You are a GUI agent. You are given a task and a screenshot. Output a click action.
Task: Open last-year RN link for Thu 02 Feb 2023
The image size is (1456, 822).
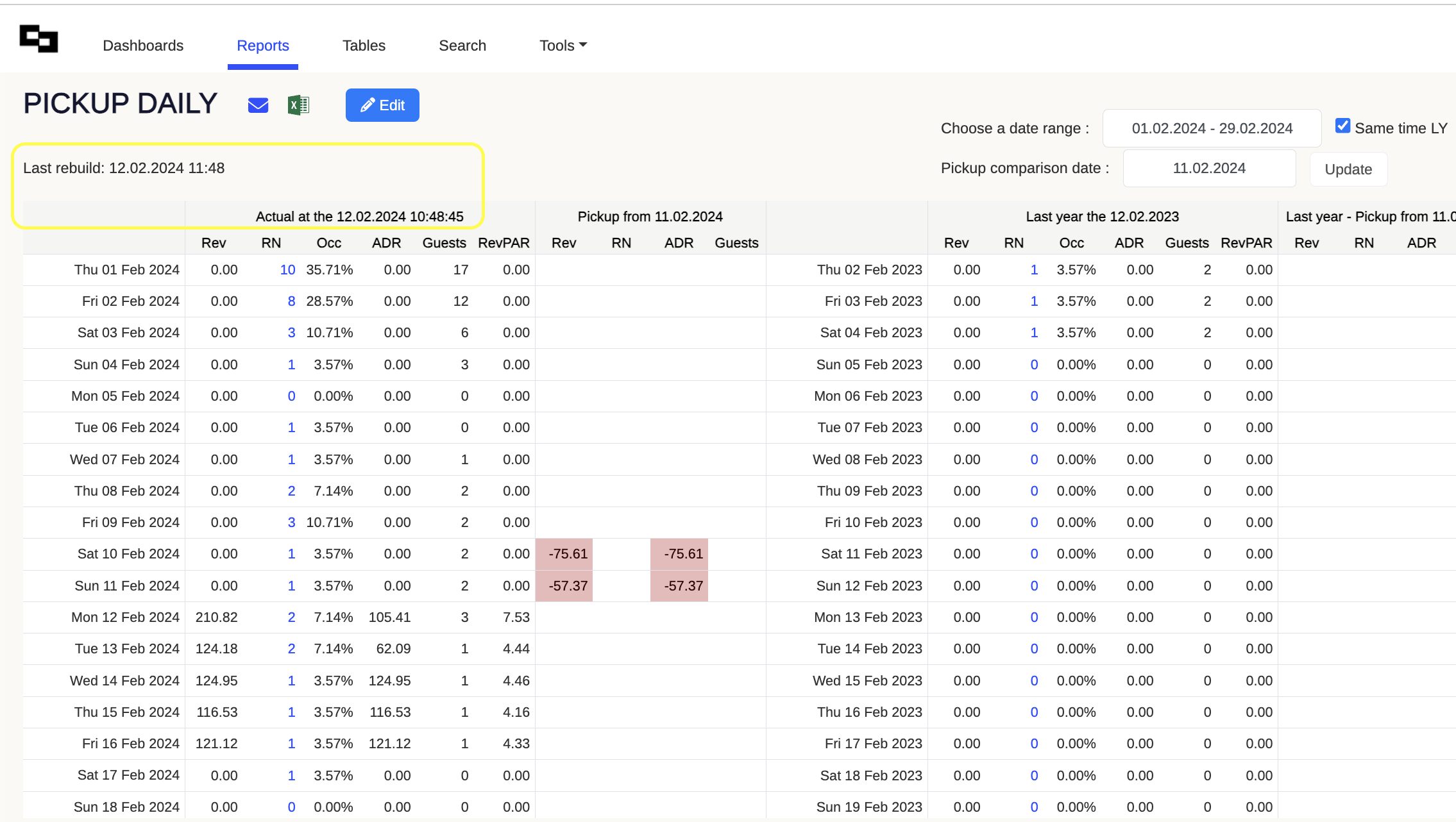(1034, 270)
